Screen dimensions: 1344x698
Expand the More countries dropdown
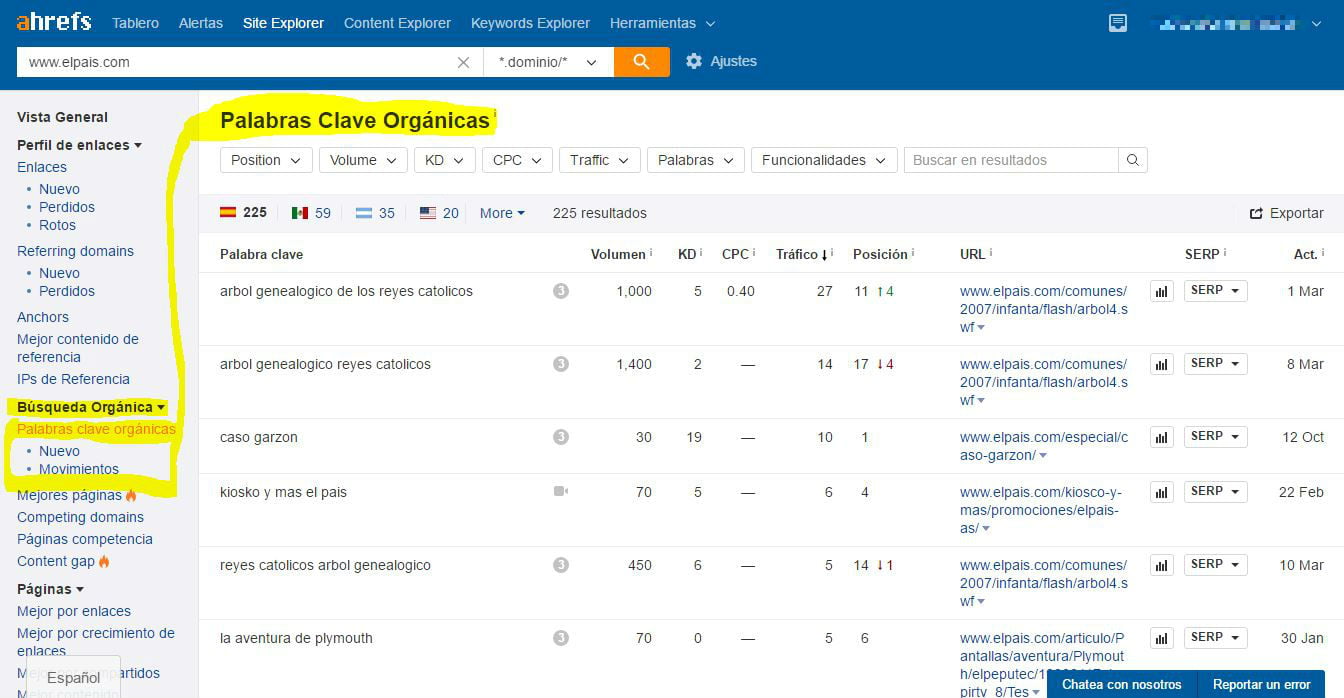tap(502, 213)
